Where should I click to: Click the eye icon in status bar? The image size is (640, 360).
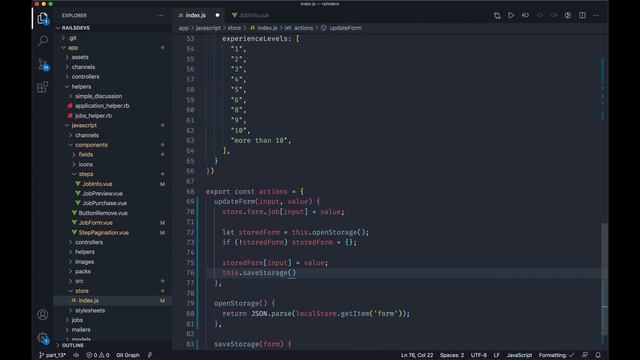(76, 355)
